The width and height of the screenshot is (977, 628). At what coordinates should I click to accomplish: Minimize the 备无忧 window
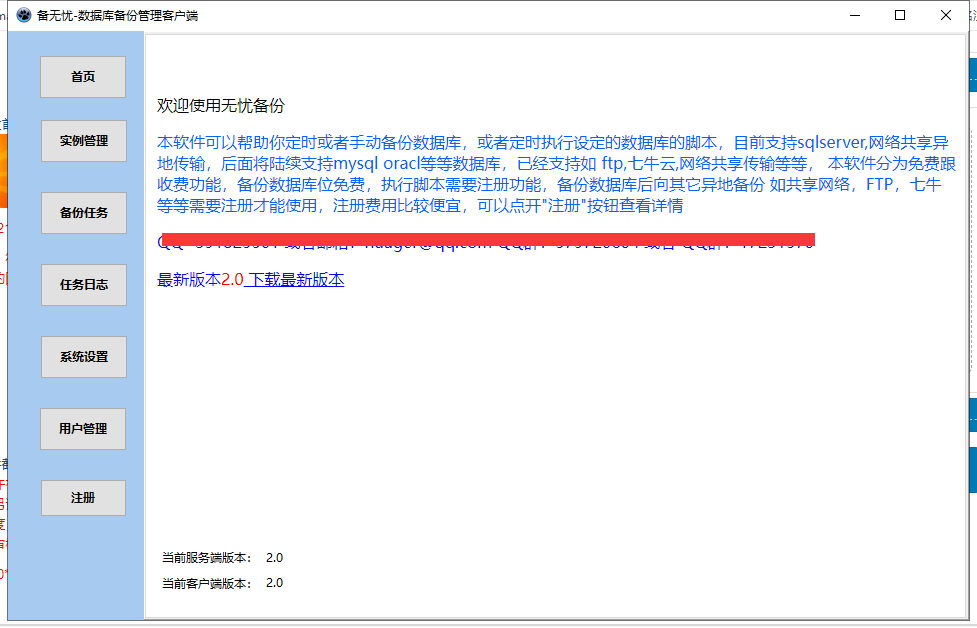pyautogui.click(x=855, y=15)
